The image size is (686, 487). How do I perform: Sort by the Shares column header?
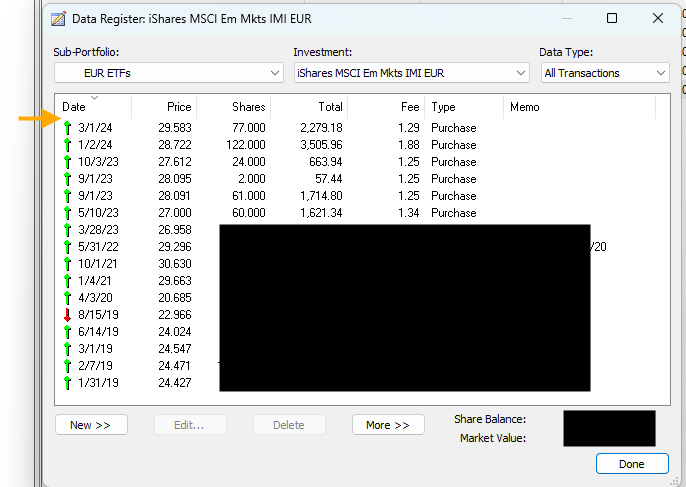click(x=234, y=107)
